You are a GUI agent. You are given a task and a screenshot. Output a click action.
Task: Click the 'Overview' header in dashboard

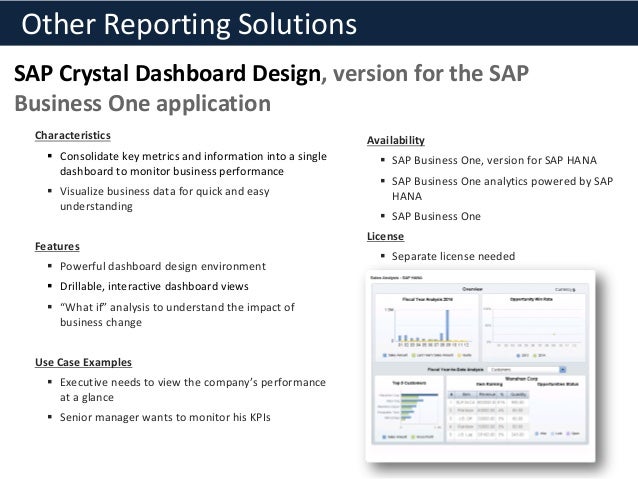pos(472,289)
